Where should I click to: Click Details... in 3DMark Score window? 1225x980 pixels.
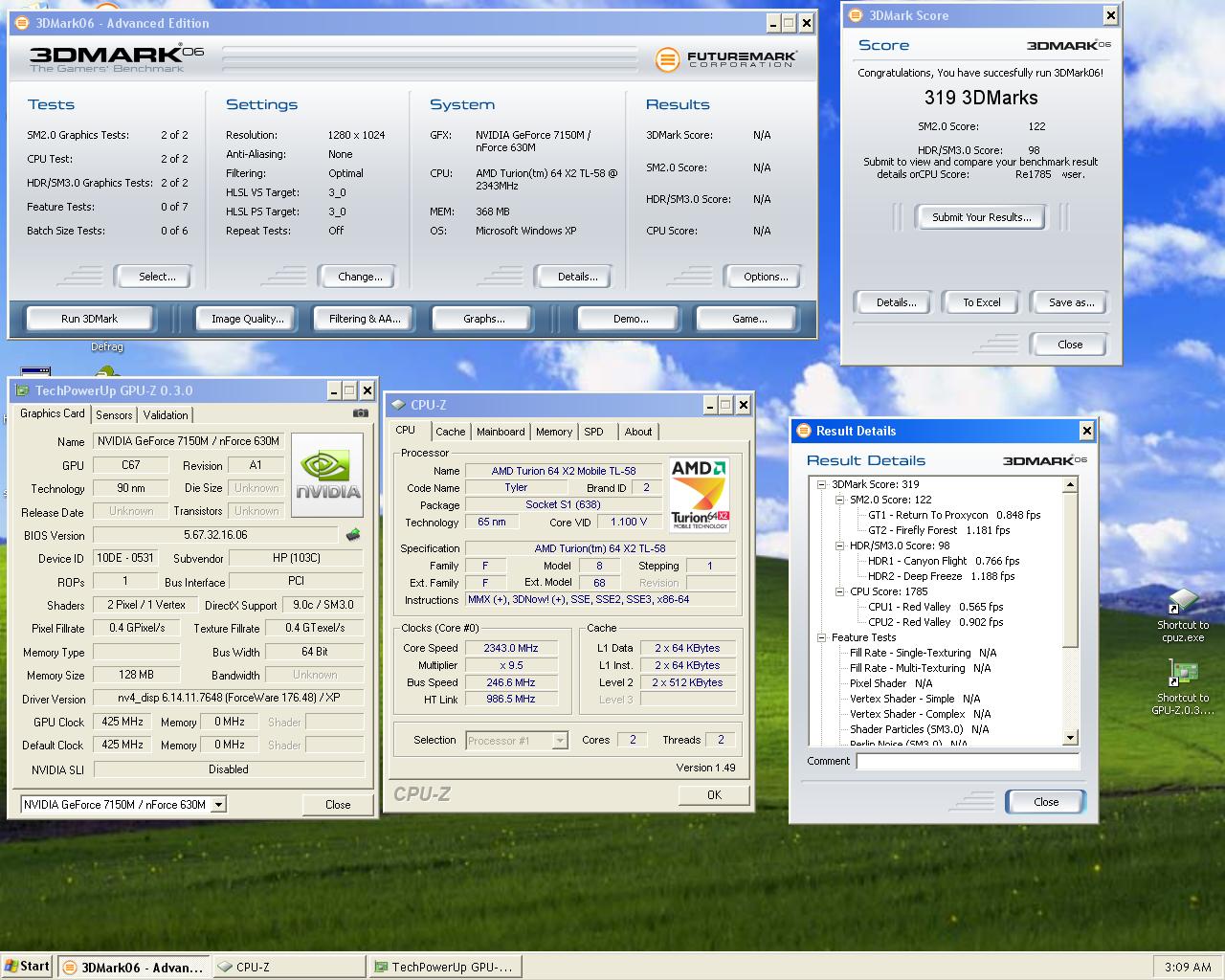(896, 302)
